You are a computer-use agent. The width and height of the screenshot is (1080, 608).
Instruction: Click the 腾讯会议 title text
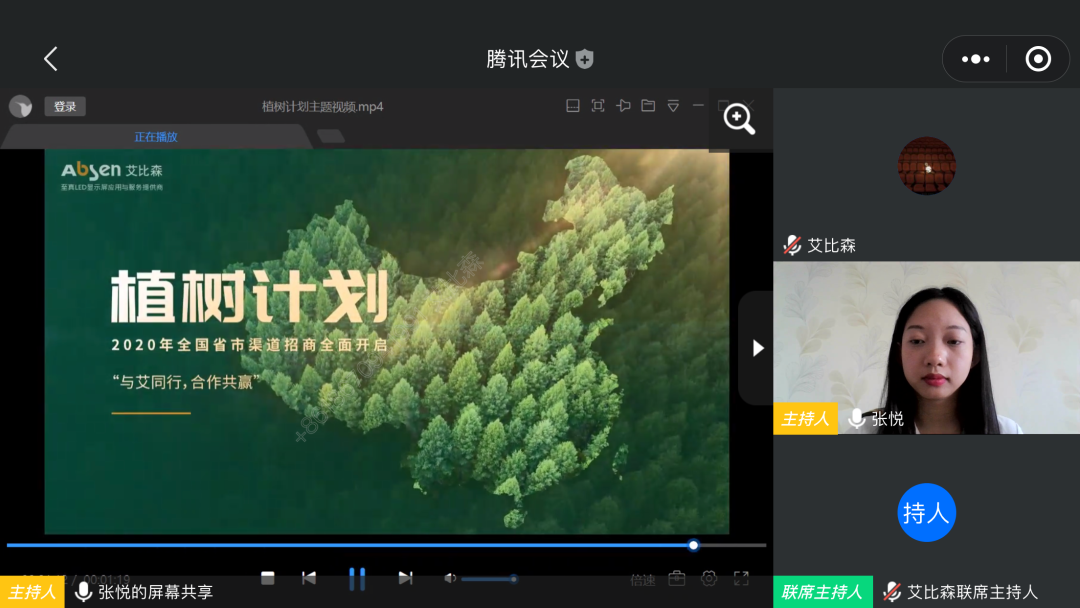tap(528, 59)
